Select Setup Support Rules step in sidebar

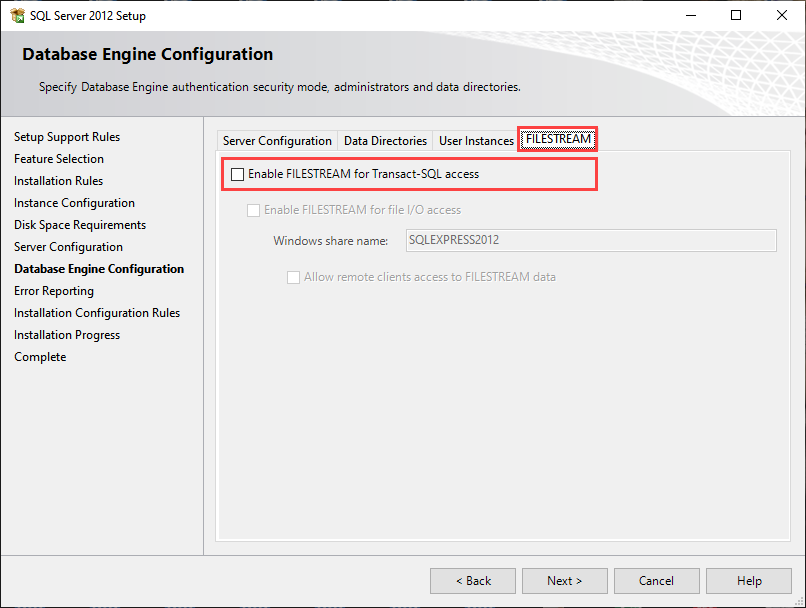67,137
